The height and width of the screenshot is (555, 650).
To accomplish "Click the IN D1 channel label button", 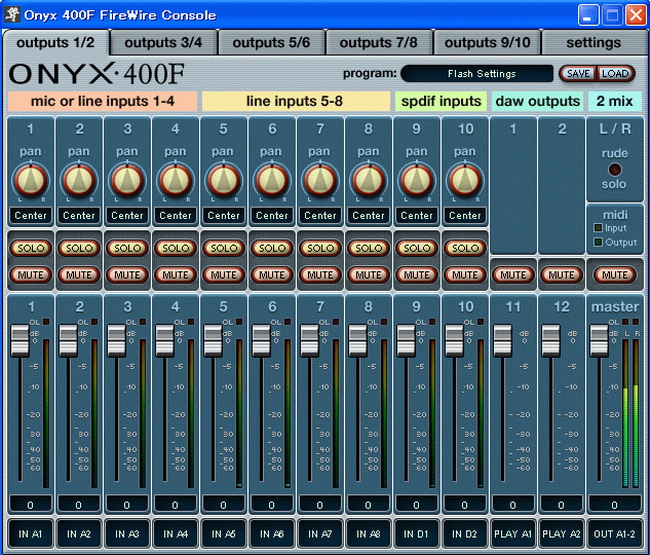I will 416,533.
